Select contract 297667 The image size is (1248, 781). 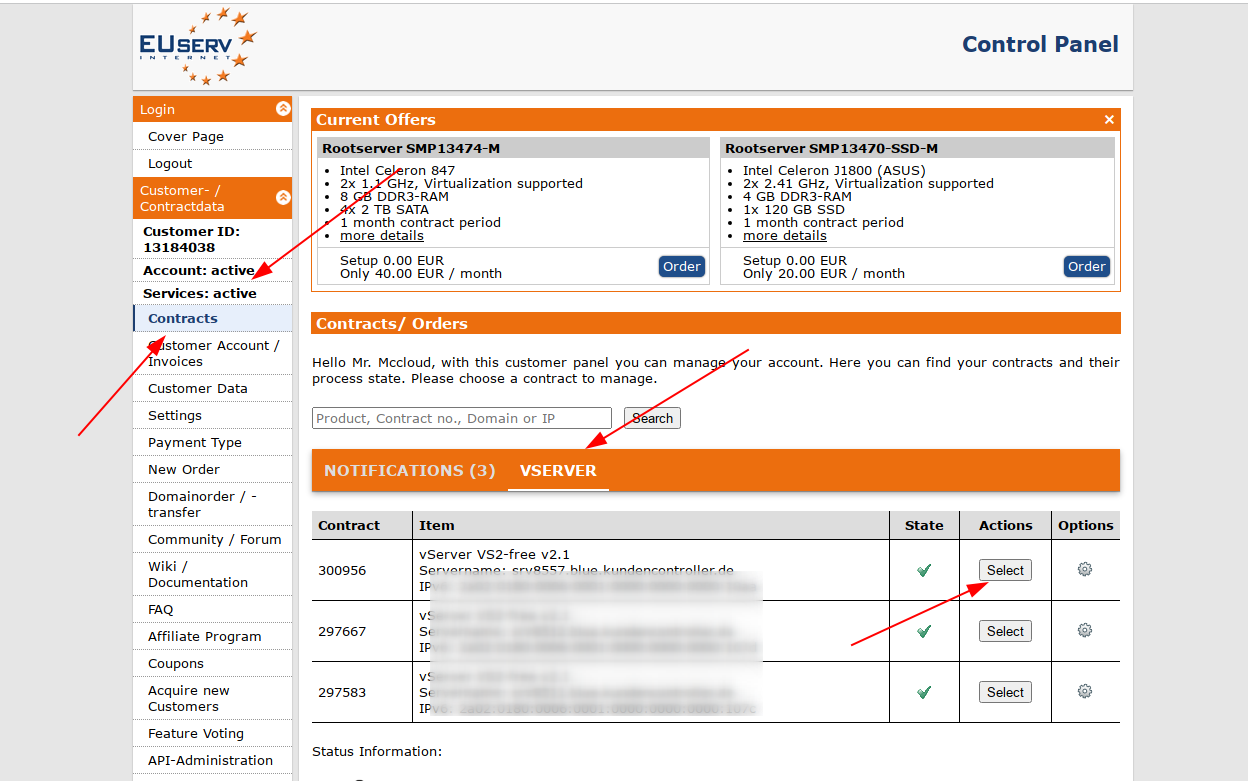point(1005,631)
